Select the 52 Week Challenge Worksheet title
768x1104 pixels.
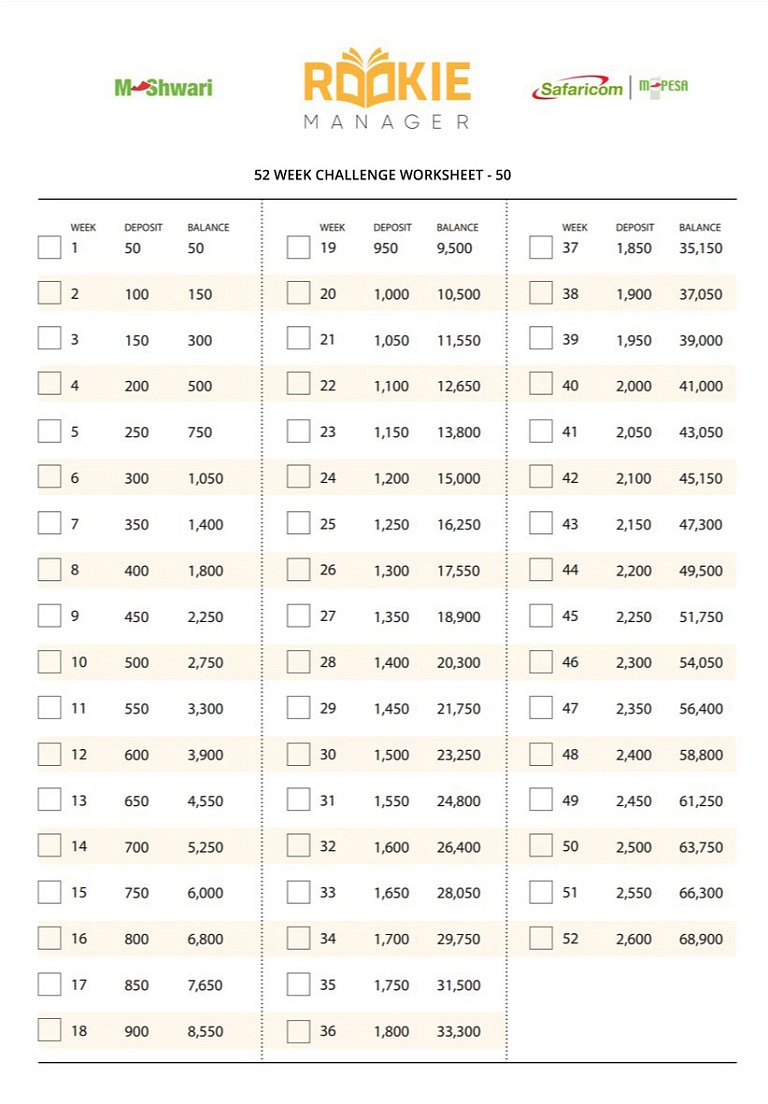click(382, 175)
